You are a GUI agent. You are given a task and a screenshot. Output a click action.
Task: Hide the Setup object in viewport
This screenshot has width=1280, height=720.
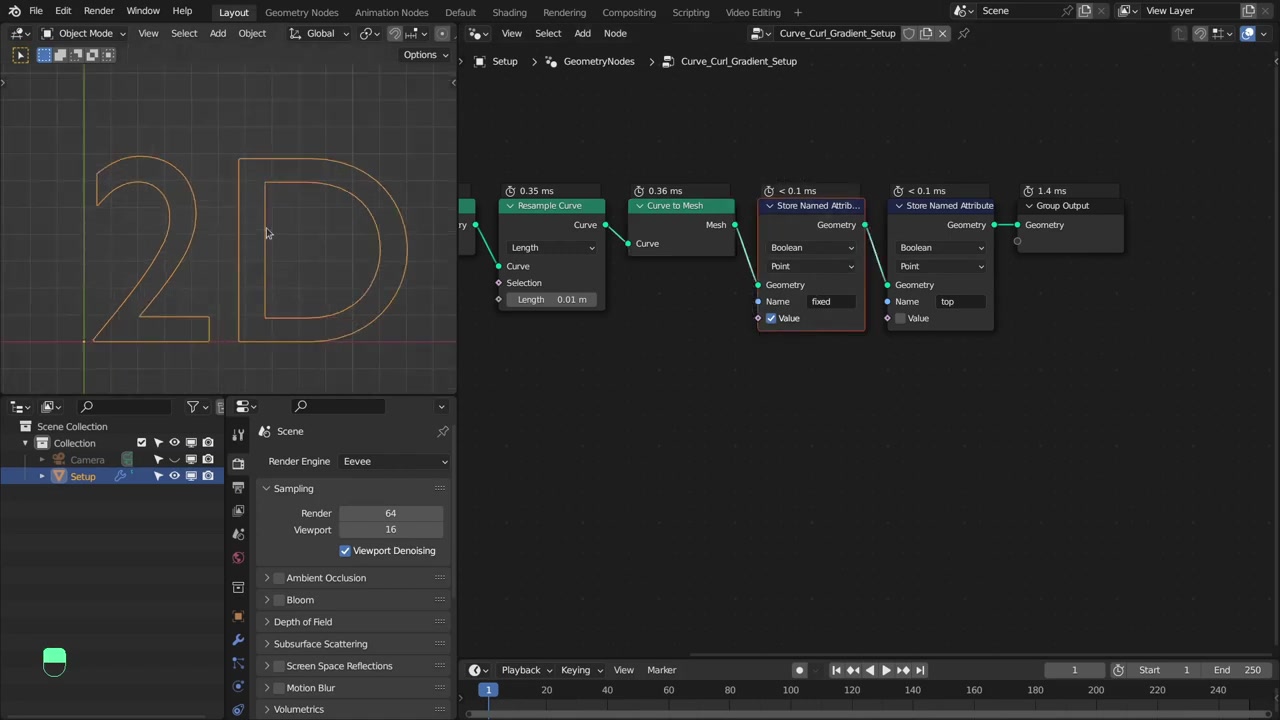coord(174,476)
